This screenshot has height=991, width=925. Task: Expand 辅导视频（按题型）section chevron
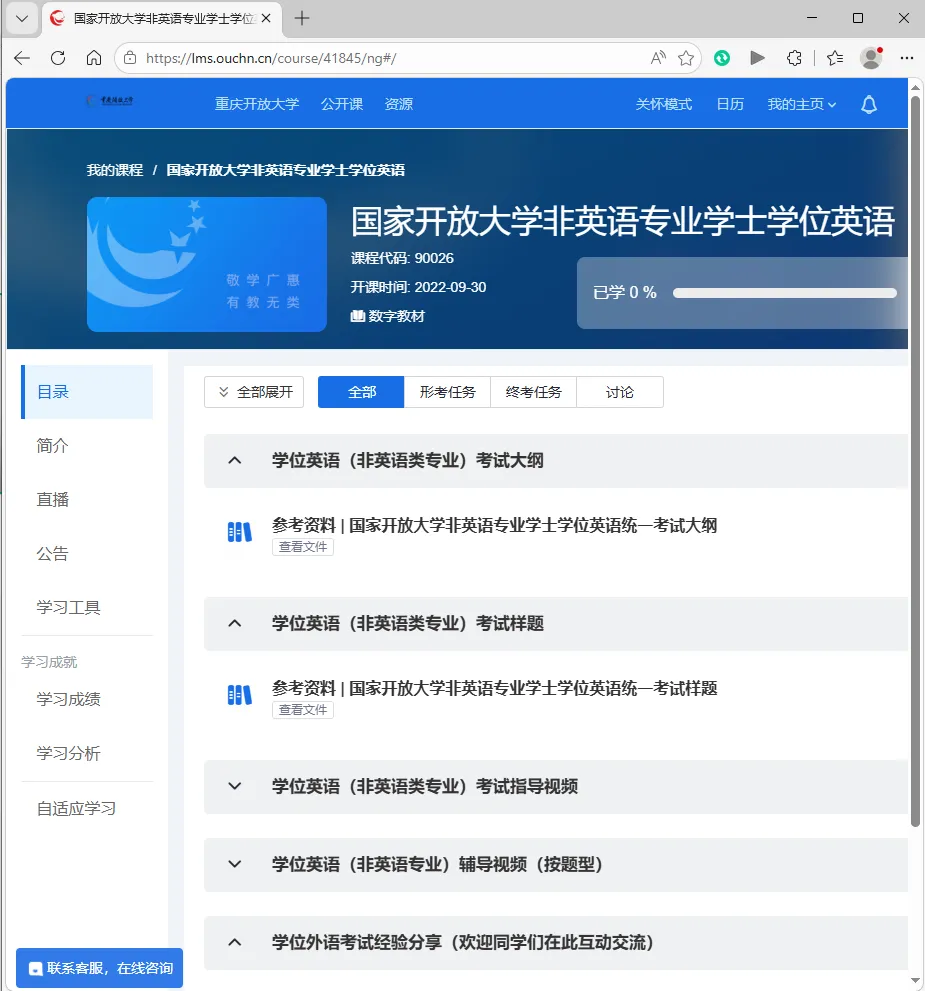[234, 864]
